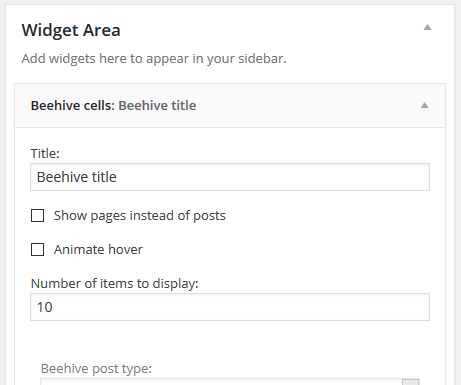The width and height of the screenshot is (461, 385).
Task: Click the bold 'Beehive cells:' widget name
Action: (x=73, y=105)
